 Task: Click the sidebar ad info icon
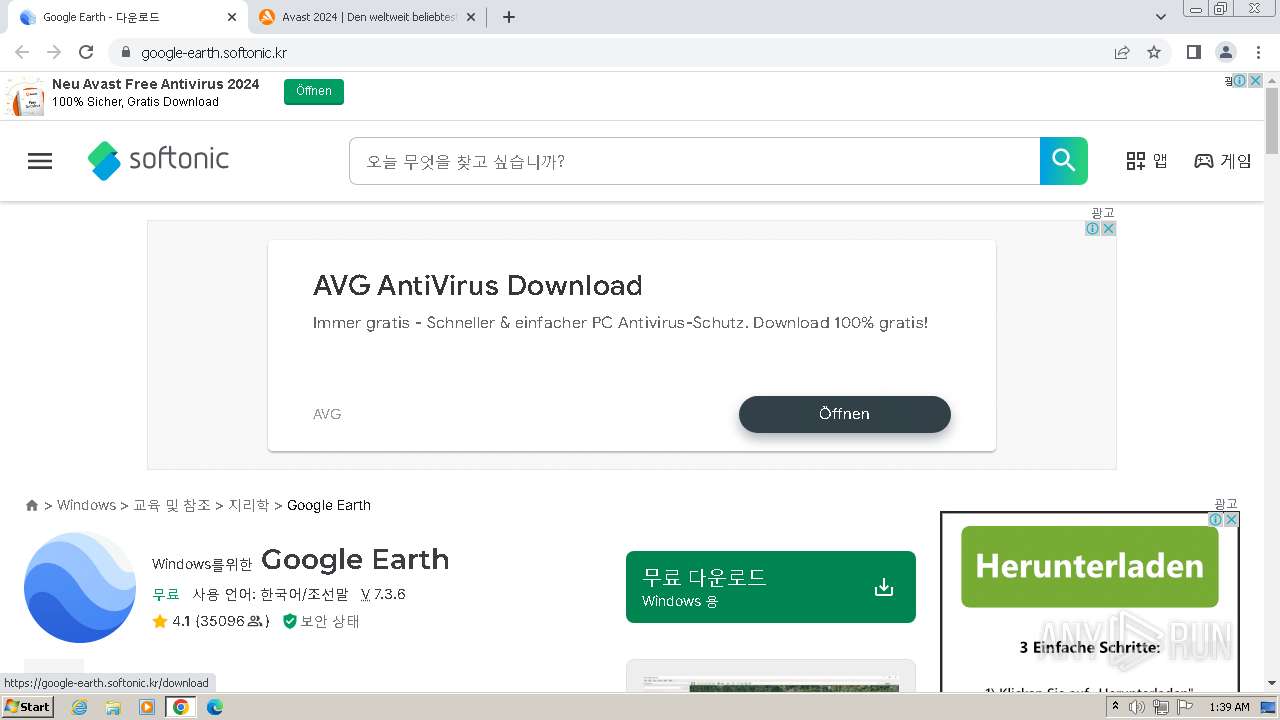coord(1216,520)
